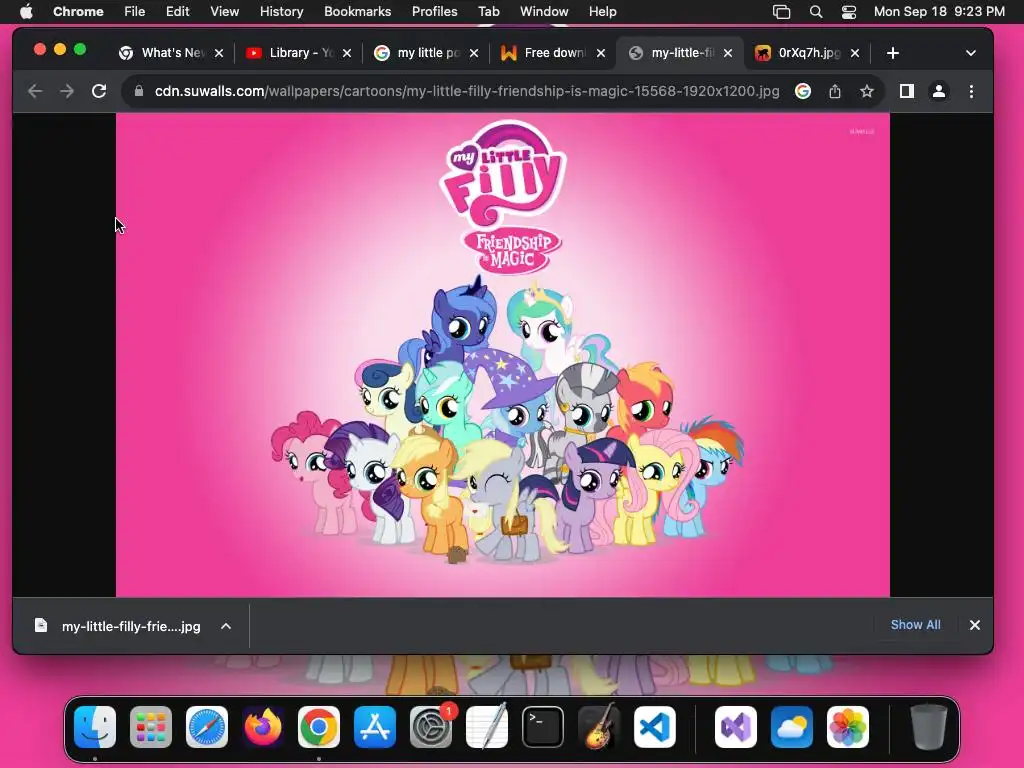The height and width of the screenshot is (768, 1024).
Task: Close the What's New tab
Action: point(219,53)
